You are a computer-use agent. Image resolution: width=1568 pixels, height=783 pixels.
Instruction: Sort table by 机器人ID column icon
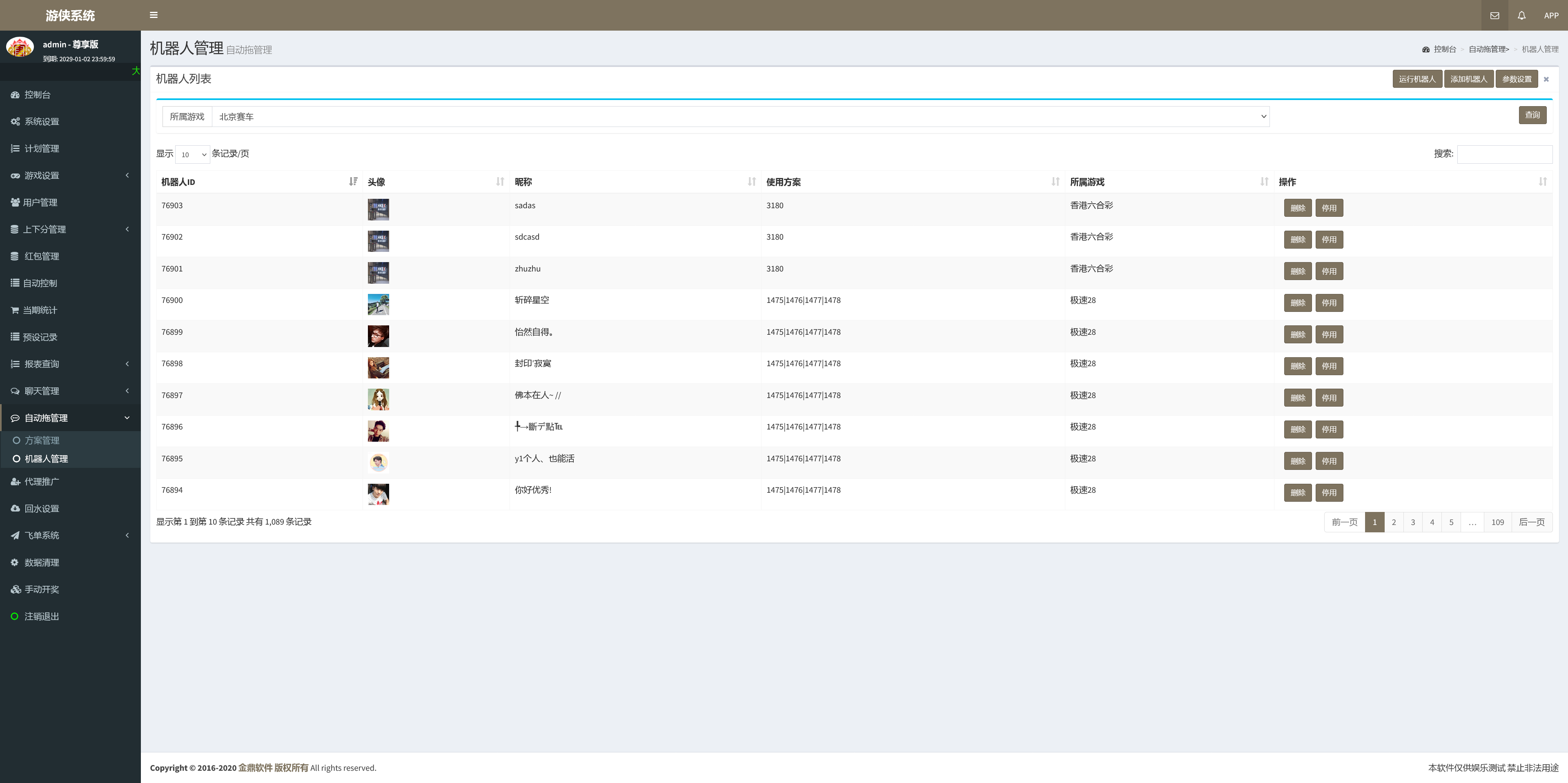click(x=353, y=181)
